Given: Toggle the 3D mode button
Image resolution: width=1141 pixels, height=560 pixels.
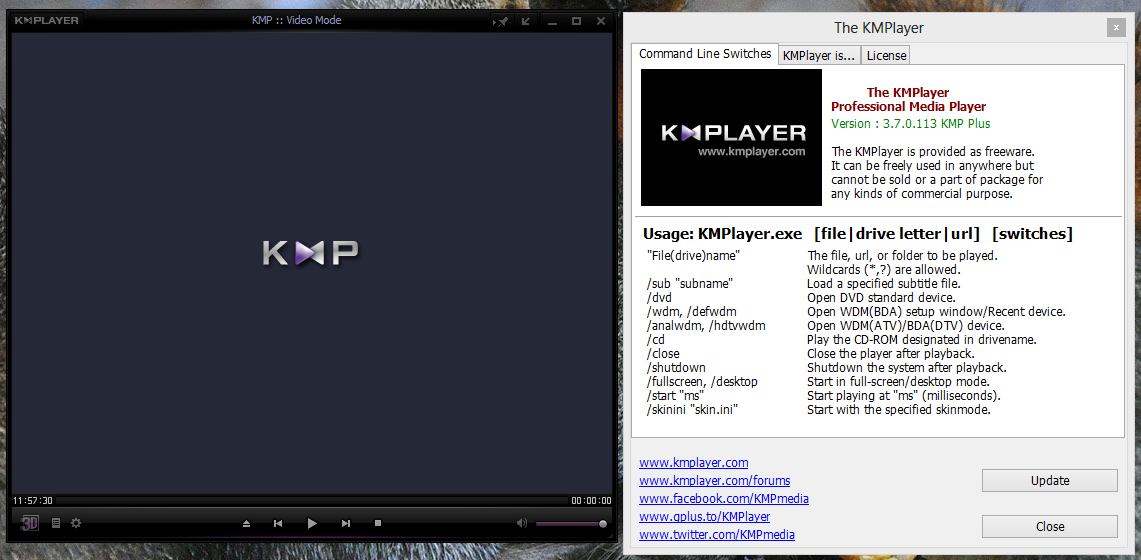Looking at the screenshot, I should (x=29, y=523).
